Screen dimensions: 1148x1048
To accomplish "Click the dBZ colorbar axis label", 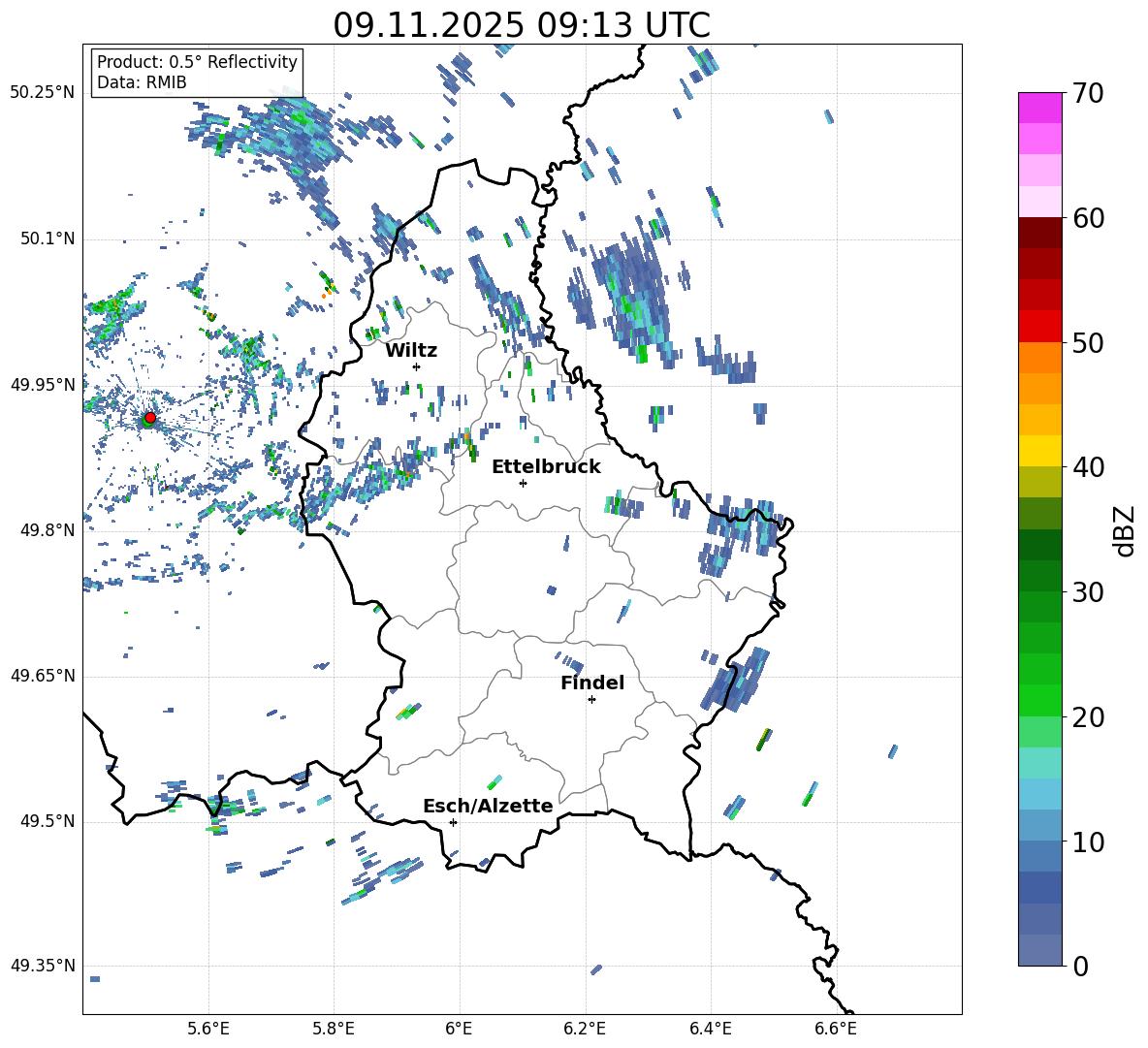I will pyautogui.click(x=1124, y=530).
